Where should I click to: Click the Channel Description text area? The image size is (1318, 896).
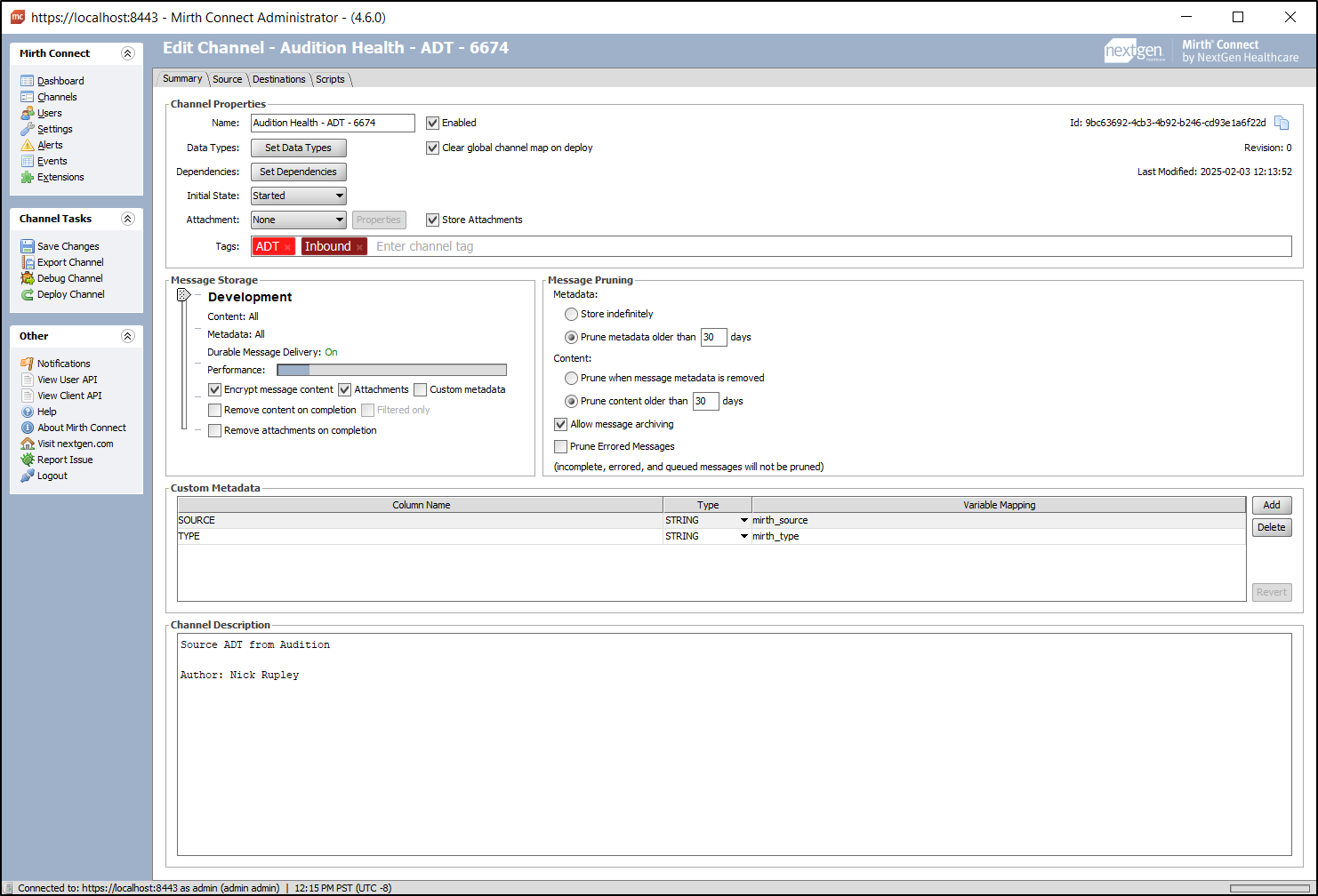(735, 744)
